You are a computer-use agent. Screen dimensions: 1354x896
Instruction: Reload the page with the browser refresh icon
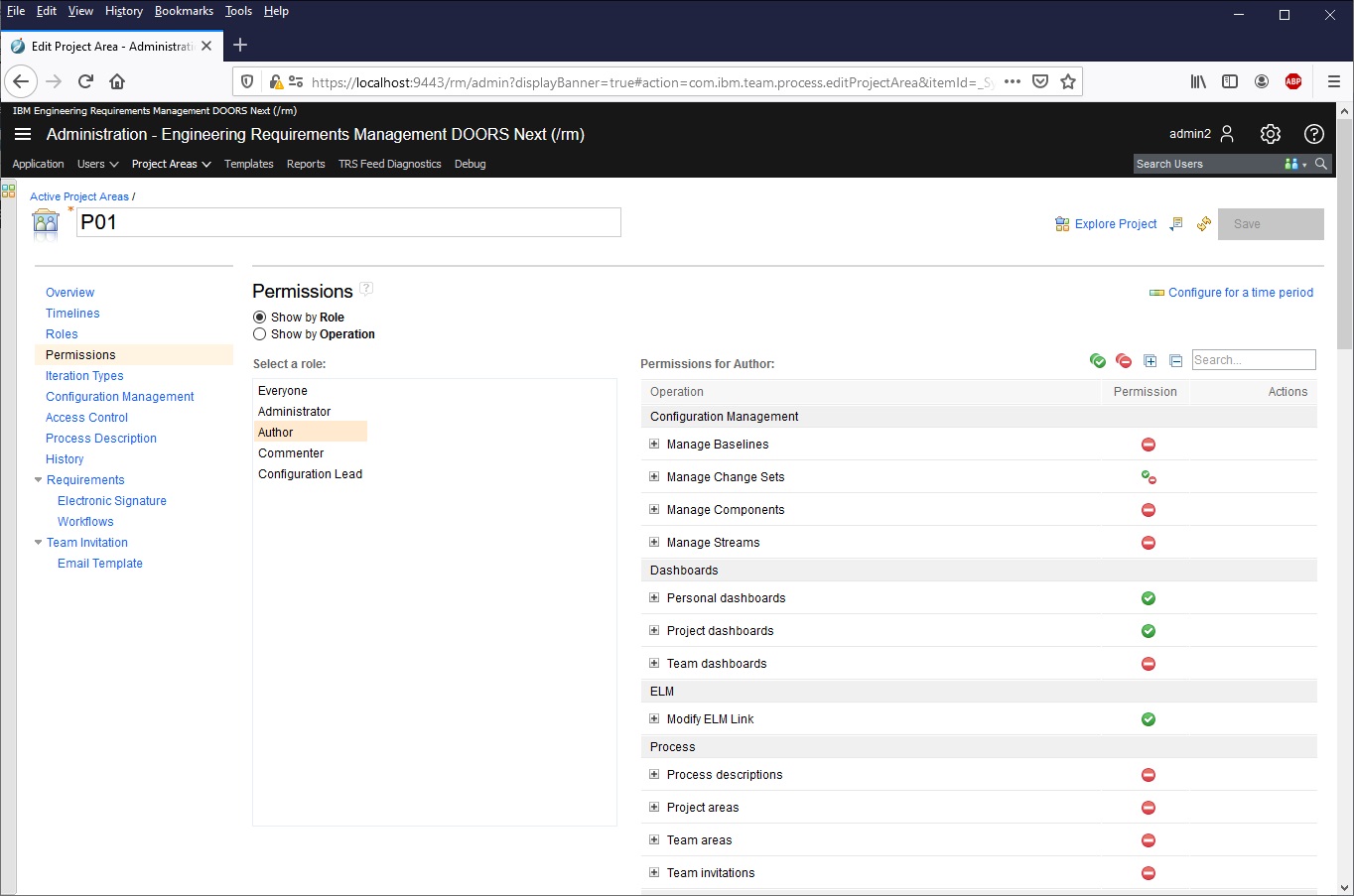[86, 81]
